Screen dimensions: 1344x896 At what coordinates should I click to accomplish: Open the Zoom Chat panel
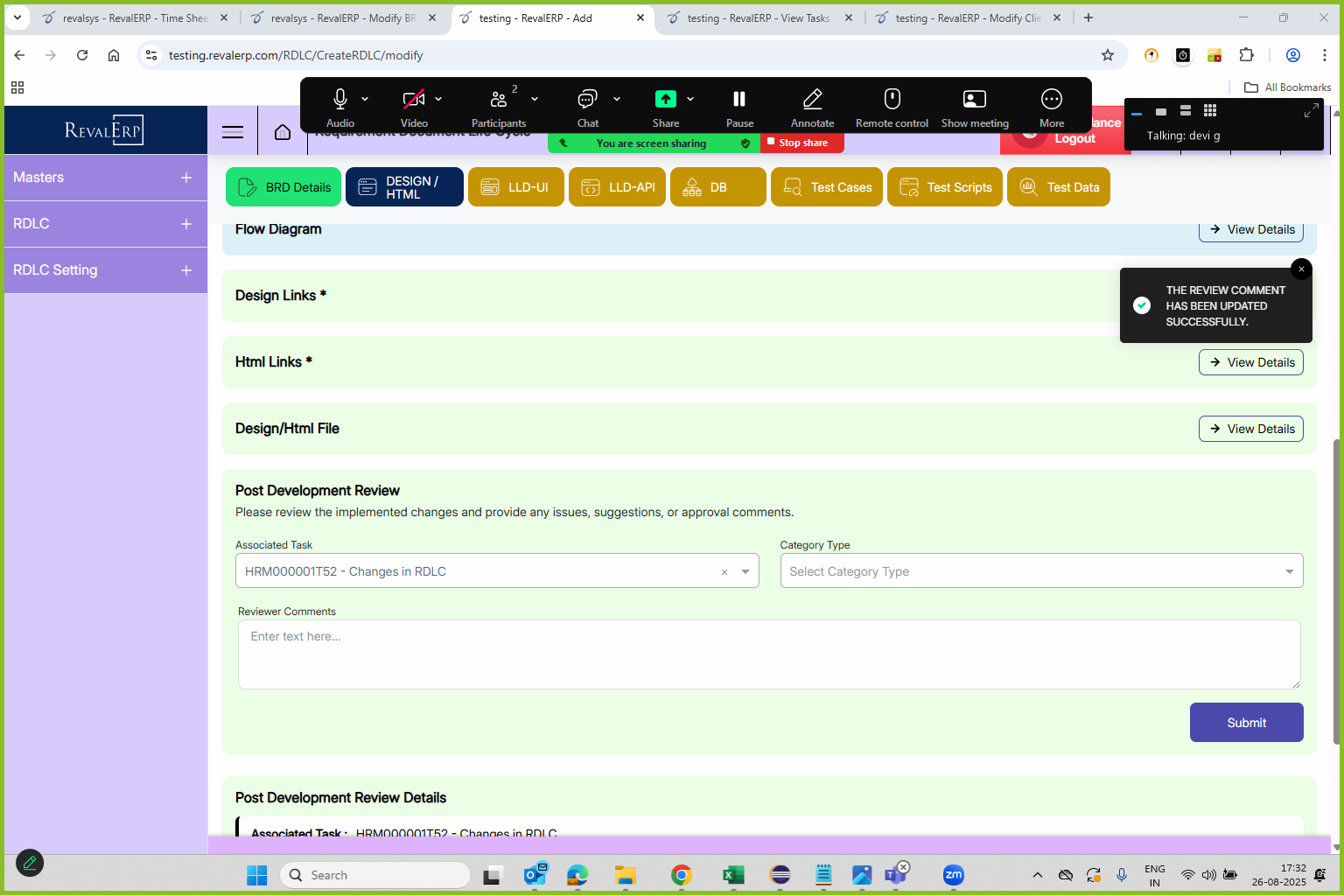587,100
